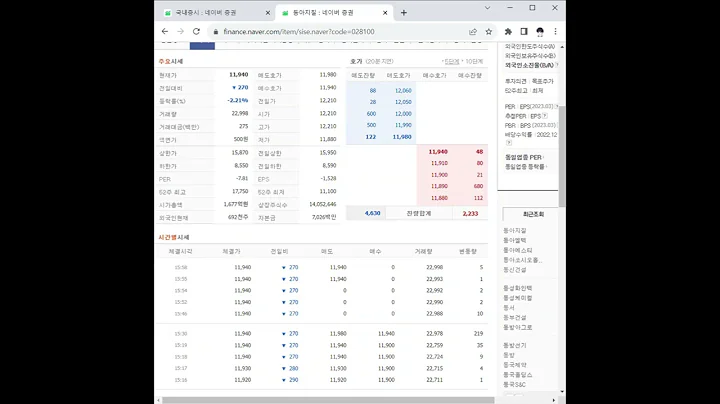The height and width of the screenshot is (404, 720).
Task: Click the vertical page scrollbar
Action: click(x=562, y=156)
